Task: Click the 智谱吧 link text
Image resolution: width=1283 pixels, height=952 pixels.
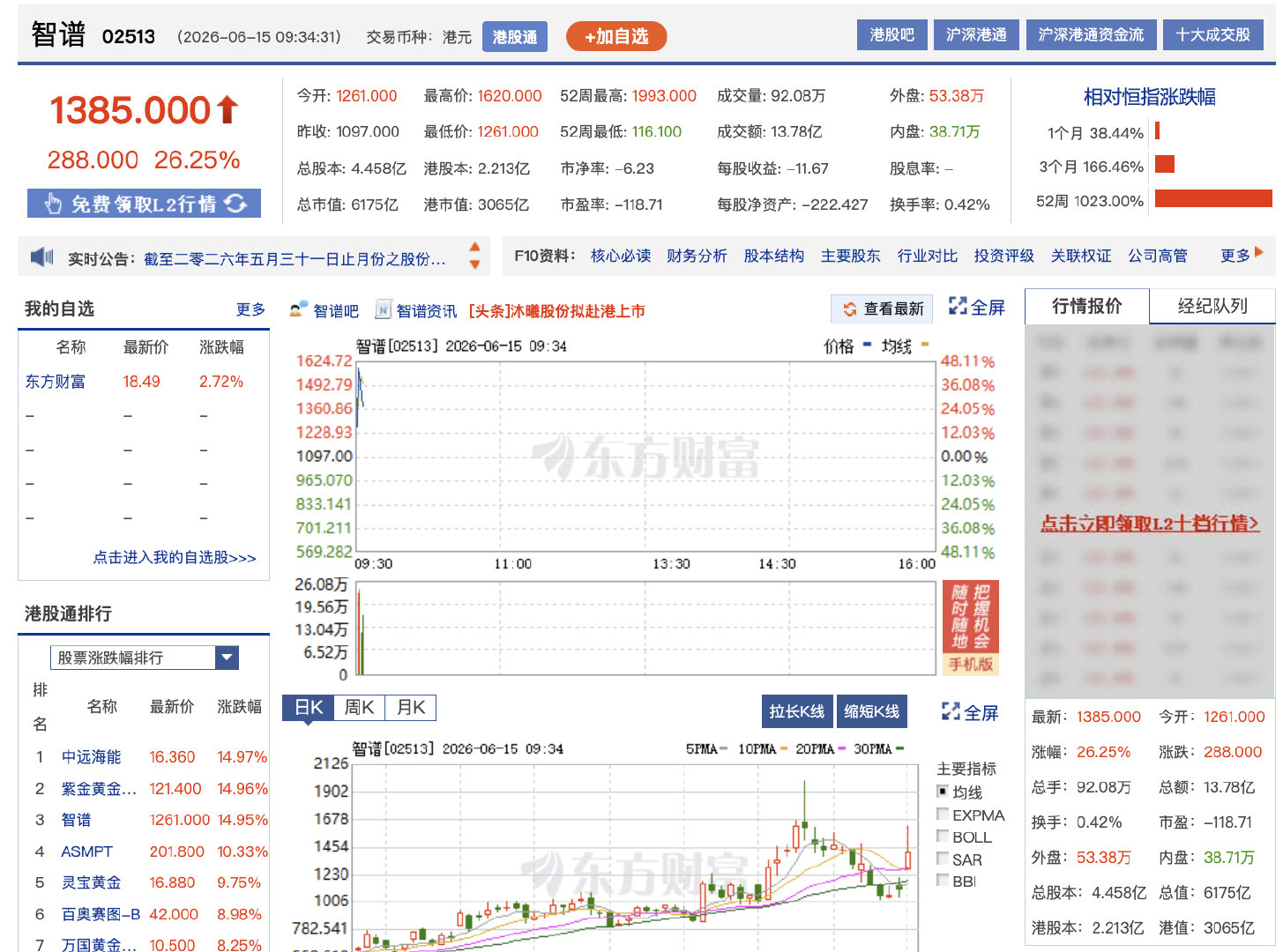Action: [x=336, y=311]
